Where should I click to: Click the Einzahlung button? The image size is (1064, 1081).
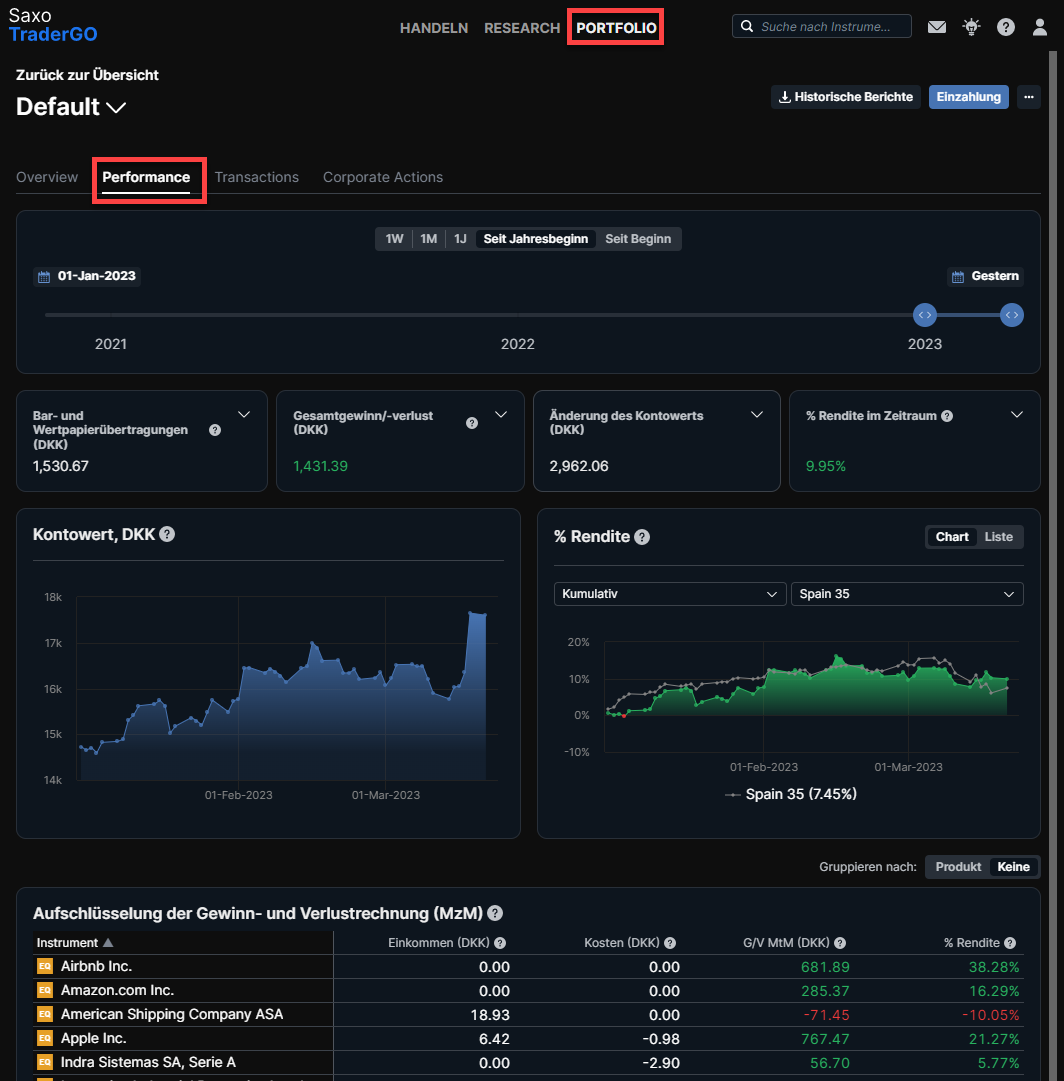pyautogui.click(x=968, y=97)
